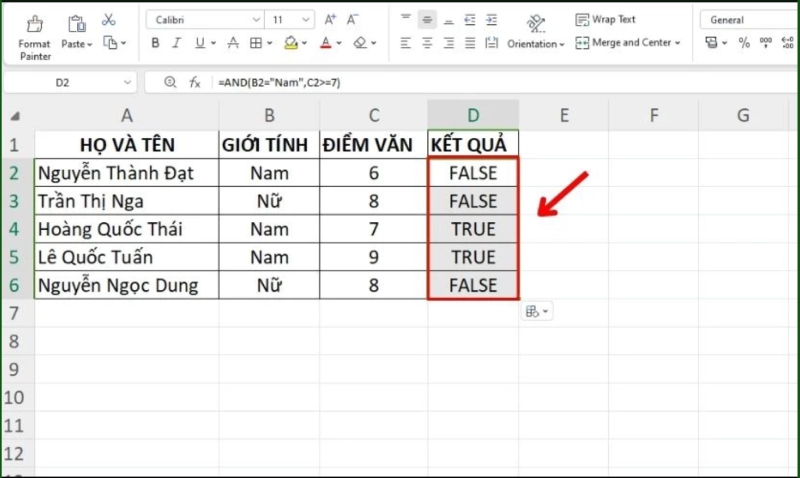Align text left
Image resolution: width=800 pixels, height=478 pixels.
click(x=406, y=43)
